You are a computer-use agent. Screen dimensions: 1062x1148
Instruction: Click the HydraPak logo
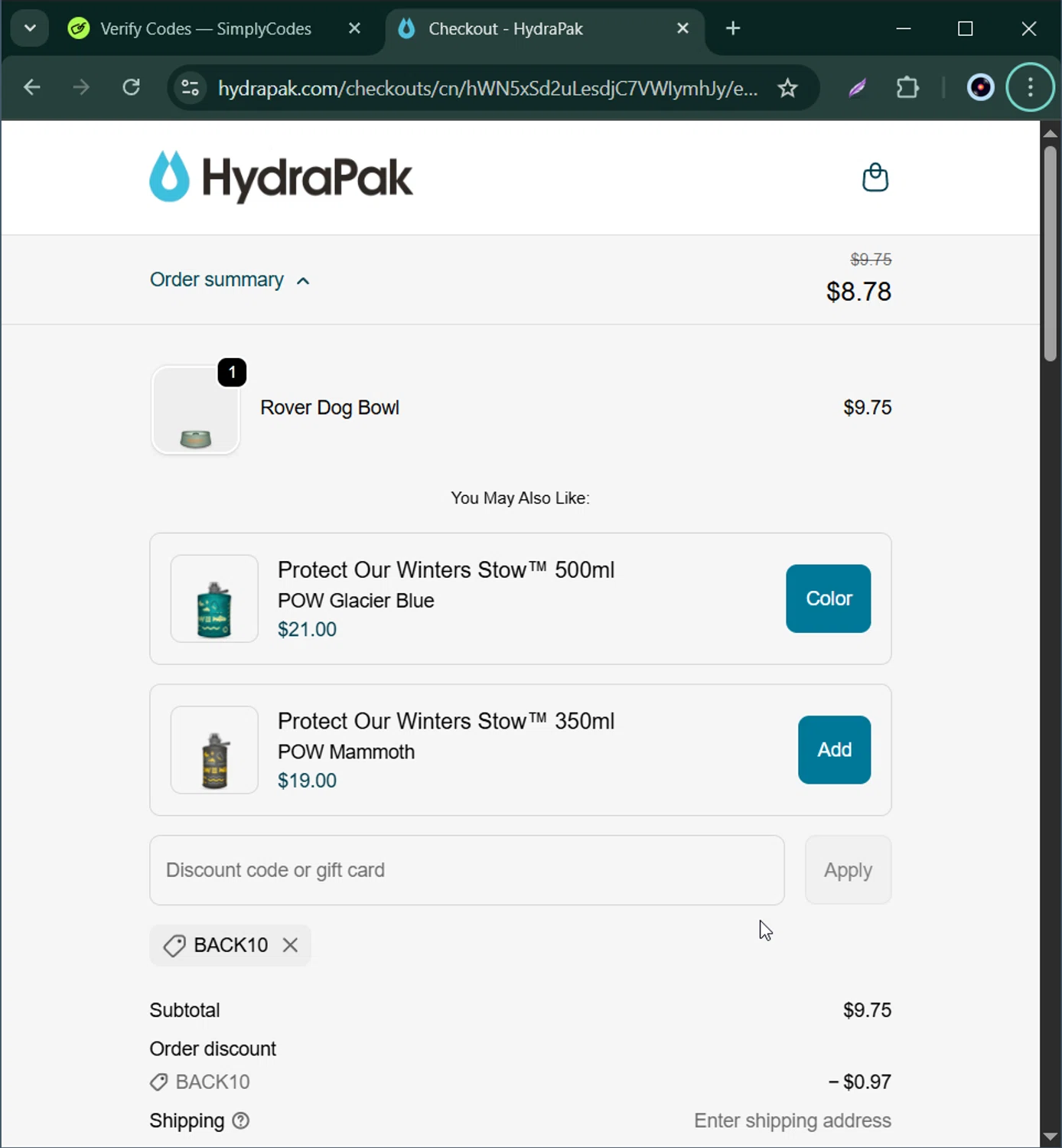tap(281, 178)
